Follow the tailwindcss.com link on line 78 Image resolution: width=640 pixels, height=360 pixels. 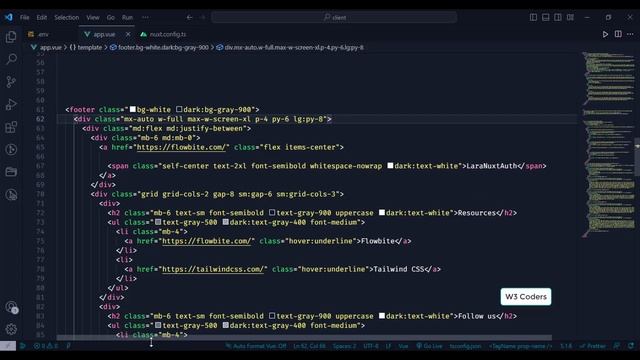coord(213,269)
